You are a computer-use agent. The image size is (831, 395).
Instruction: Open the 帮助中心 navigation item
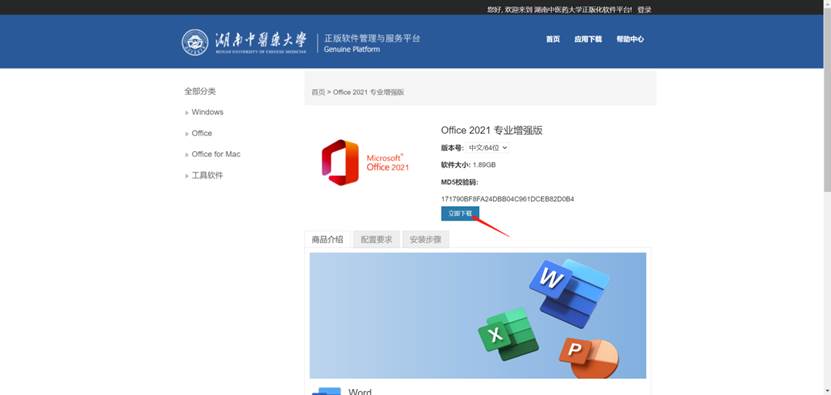pyautogui.click(x=630, y=39)
